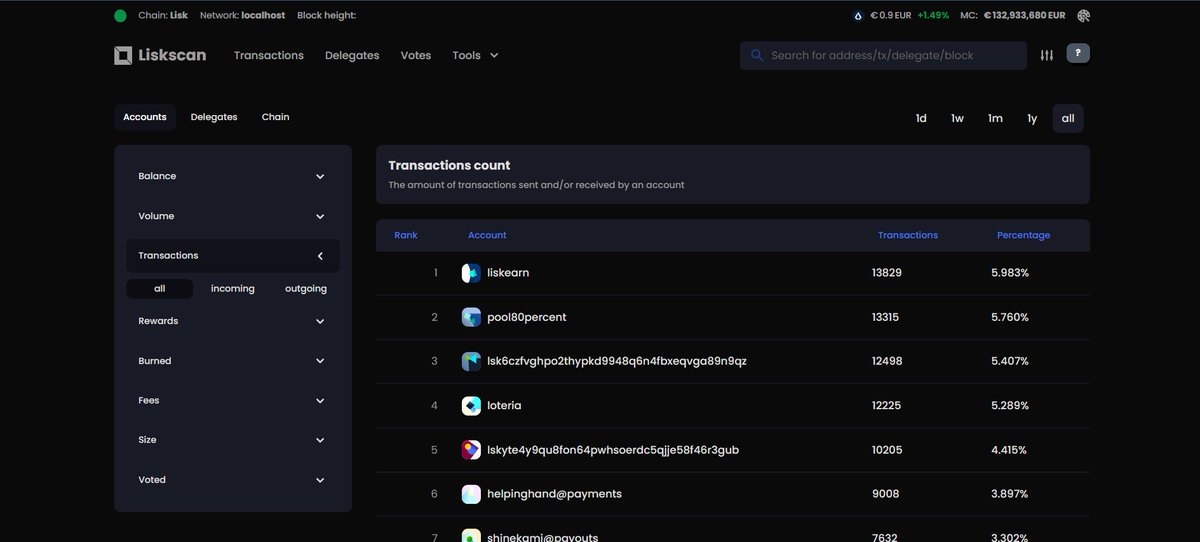Open the Votes nav menu item

click(416, 55)
